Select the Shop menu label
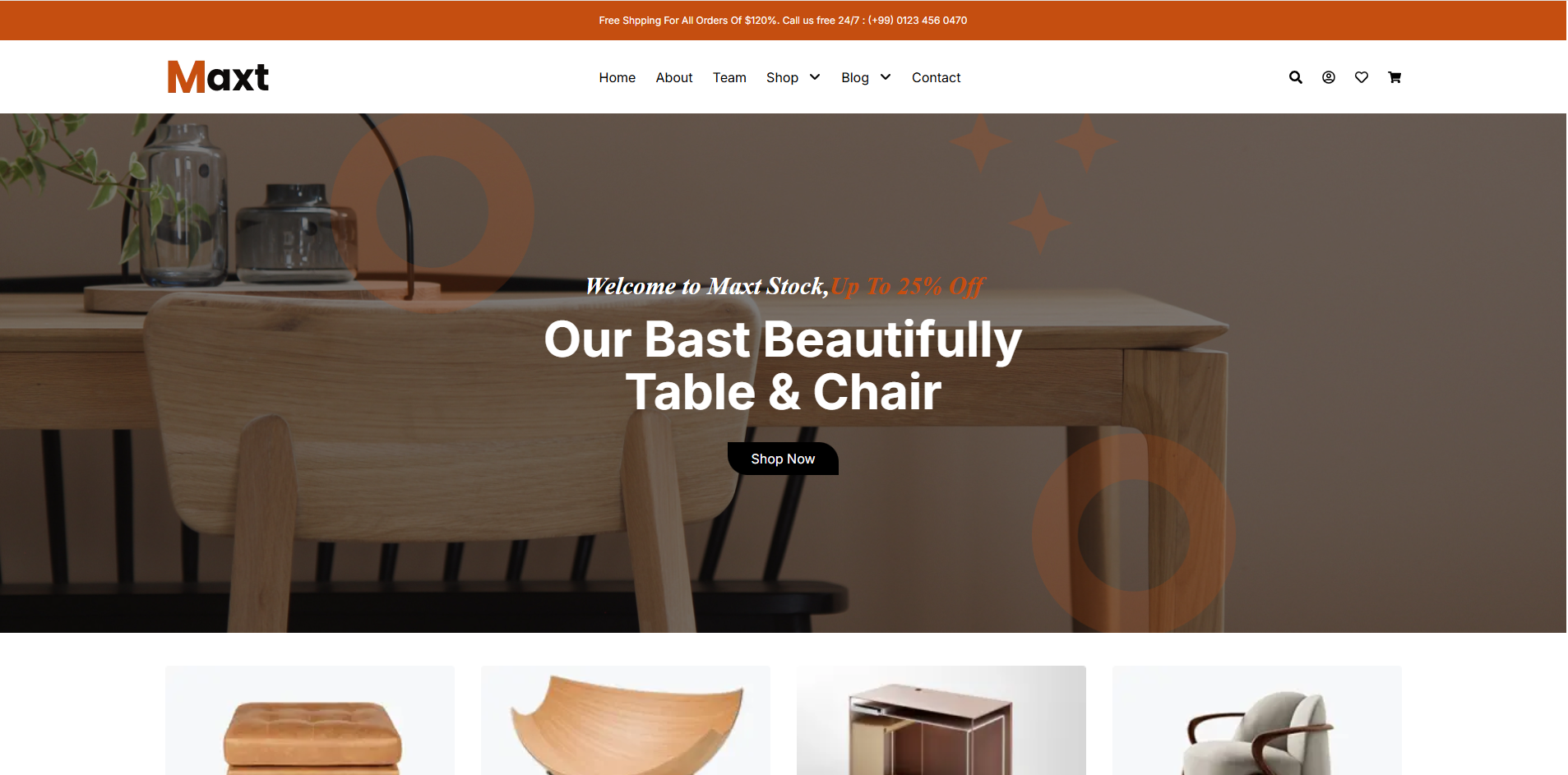Viewport: 1568px width, 775px height. pyautogui.click(x=782, y=77)
